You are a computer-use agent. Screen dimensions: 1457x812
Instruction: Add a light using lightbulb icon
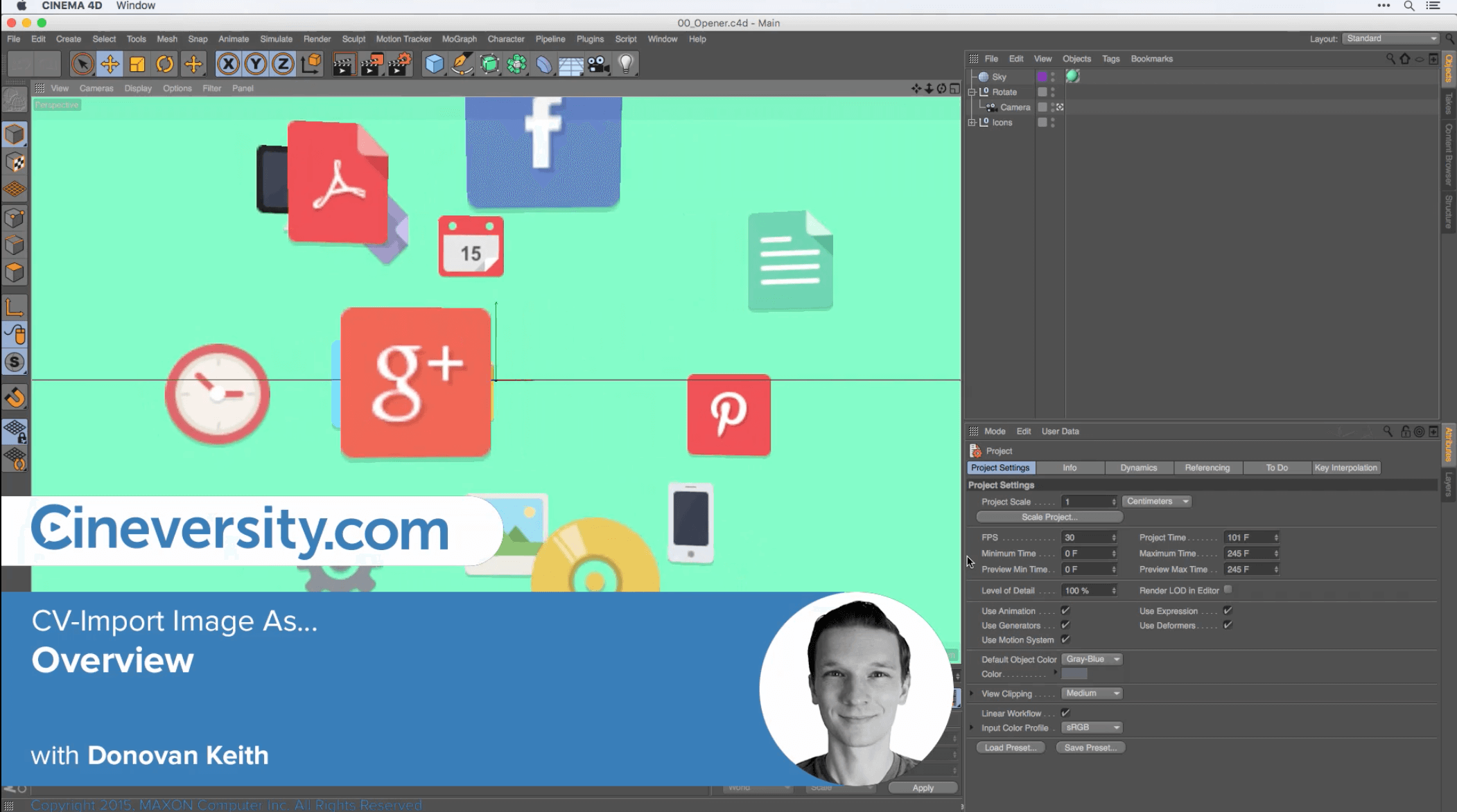(626, 64)
